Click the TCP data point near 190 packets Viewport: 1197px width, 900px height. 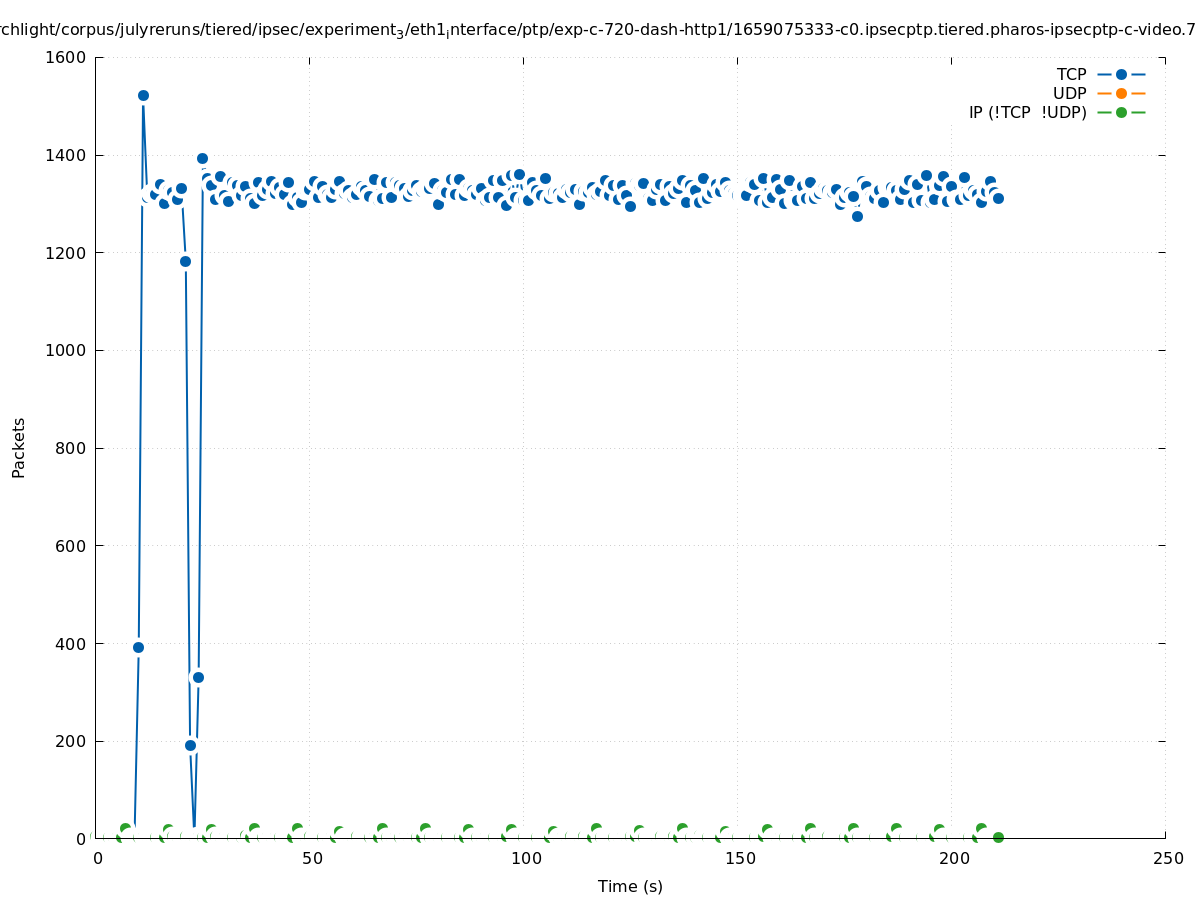(190, 745)
